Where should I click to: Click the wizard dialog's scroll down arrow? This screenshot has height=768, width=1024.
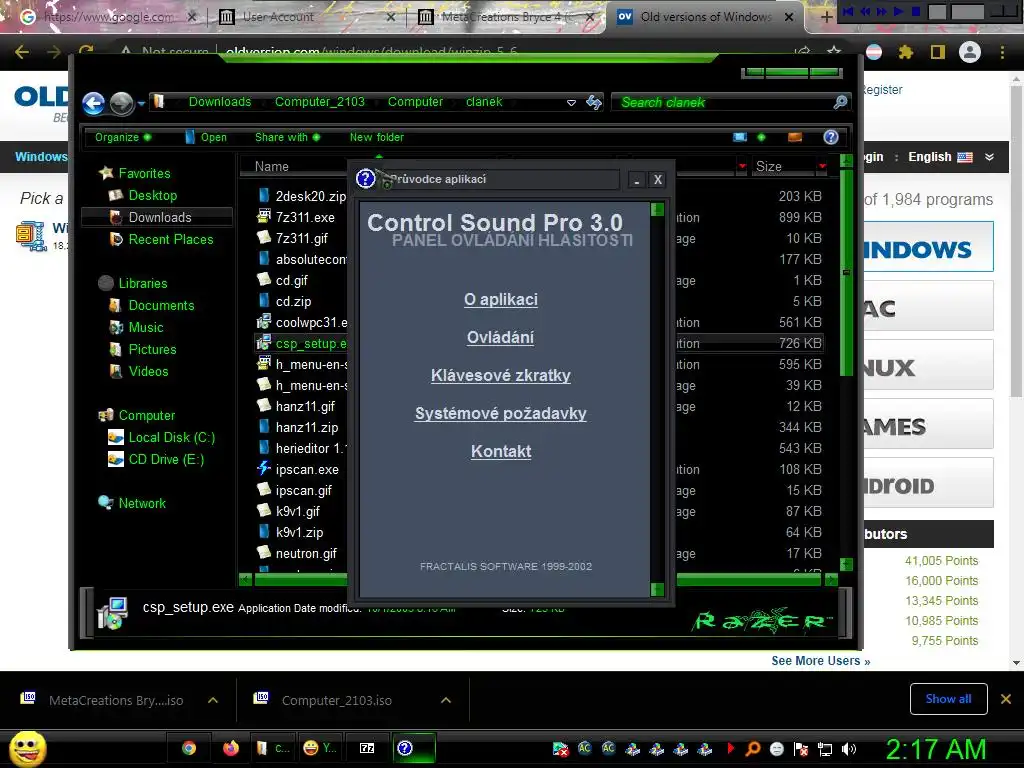658,590
